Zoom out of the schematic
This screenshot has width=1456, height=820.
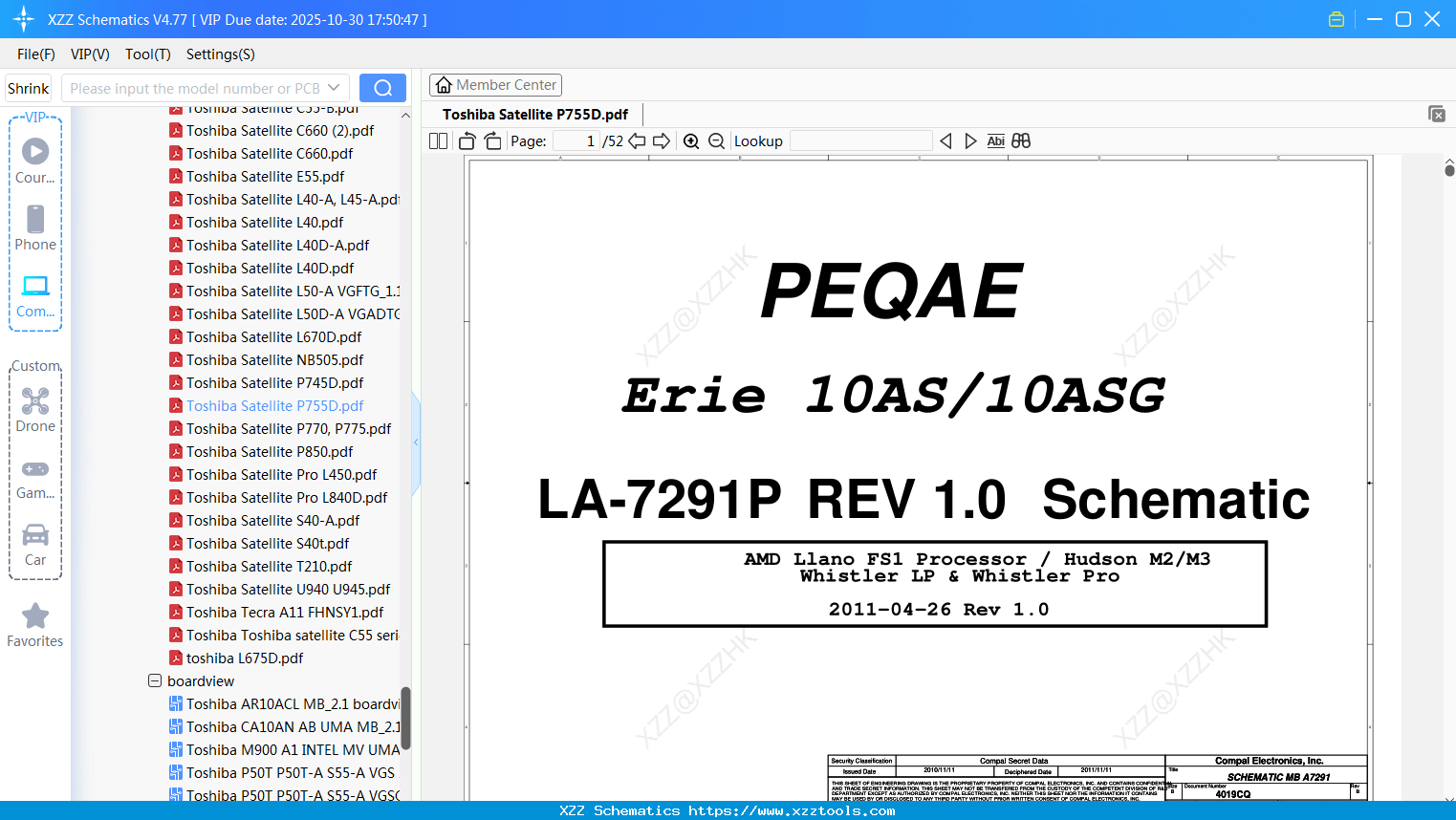click(x=716, y=141)
